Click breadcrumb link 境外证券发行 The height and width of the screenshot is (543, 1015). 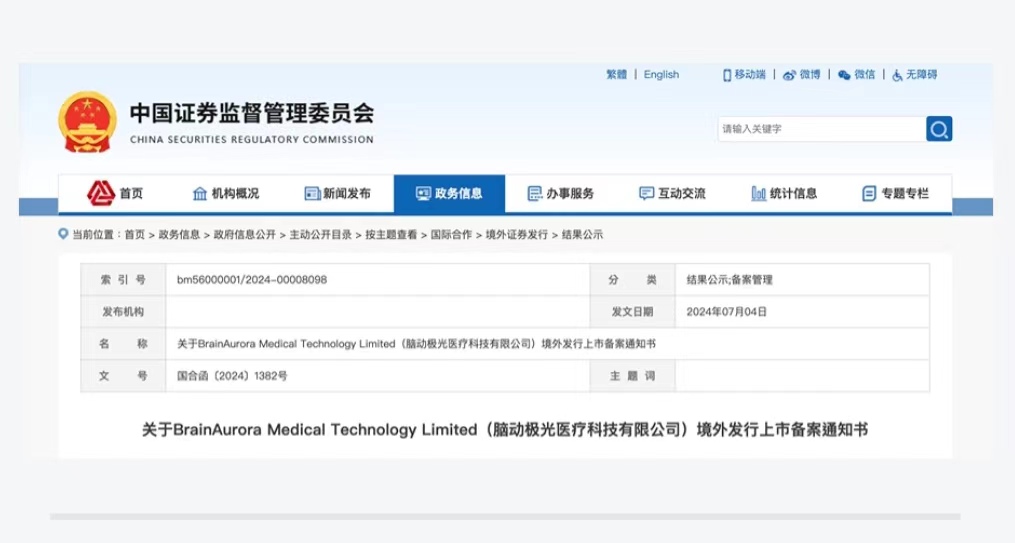pyautogui.click(x=517, y=234)
